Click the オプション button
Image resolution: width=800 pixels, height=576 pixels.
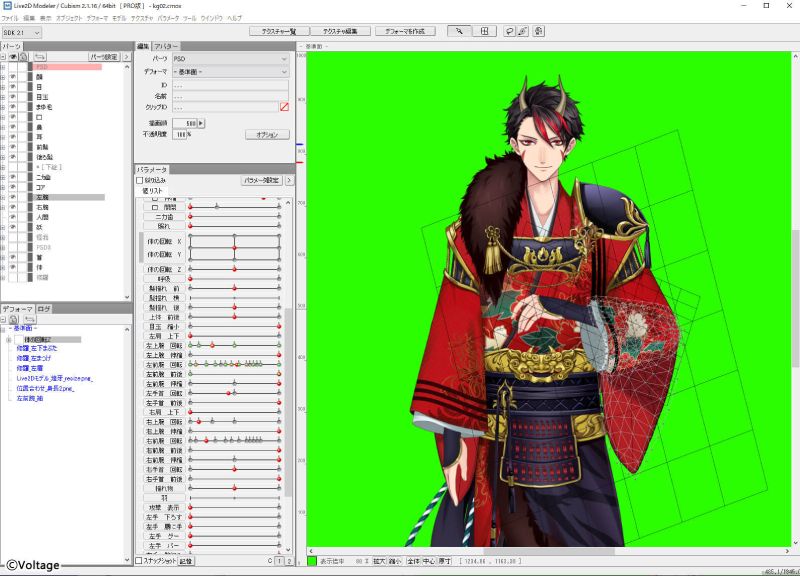tap(267, 135)
